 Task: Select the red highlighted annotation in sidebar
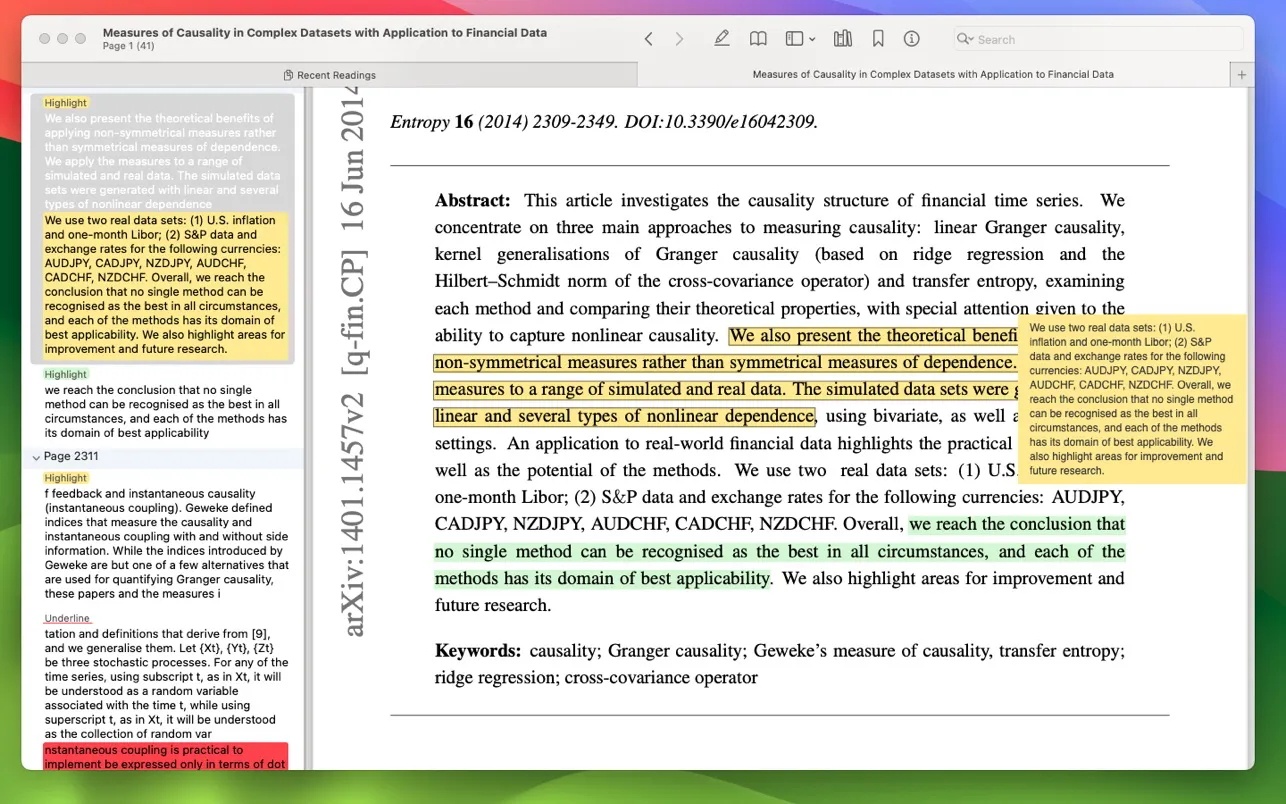pyautogui.click(x=165, y=757)
